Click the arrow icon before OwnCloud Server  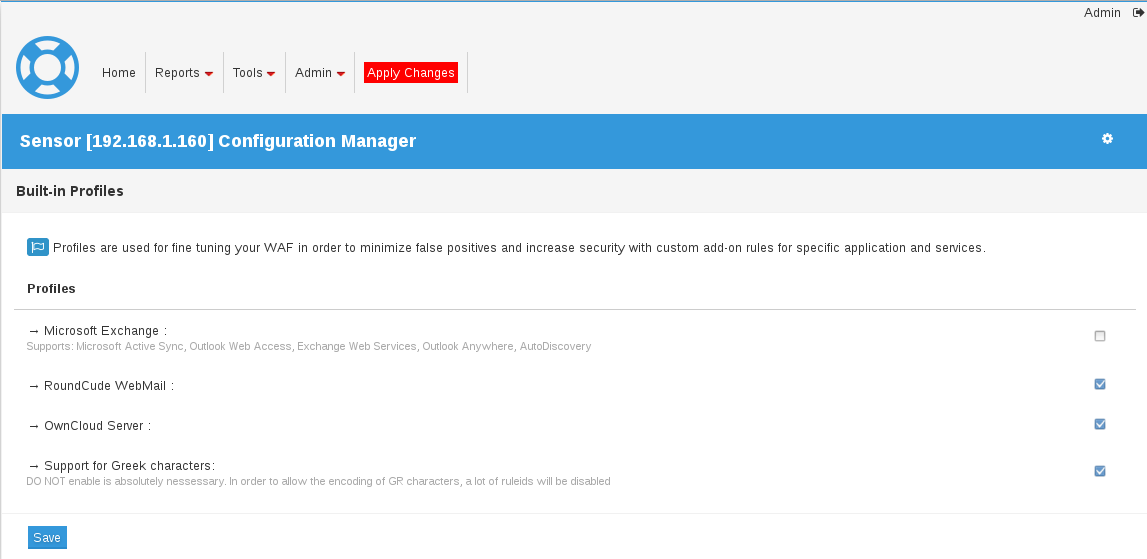[x=34, y=426]
